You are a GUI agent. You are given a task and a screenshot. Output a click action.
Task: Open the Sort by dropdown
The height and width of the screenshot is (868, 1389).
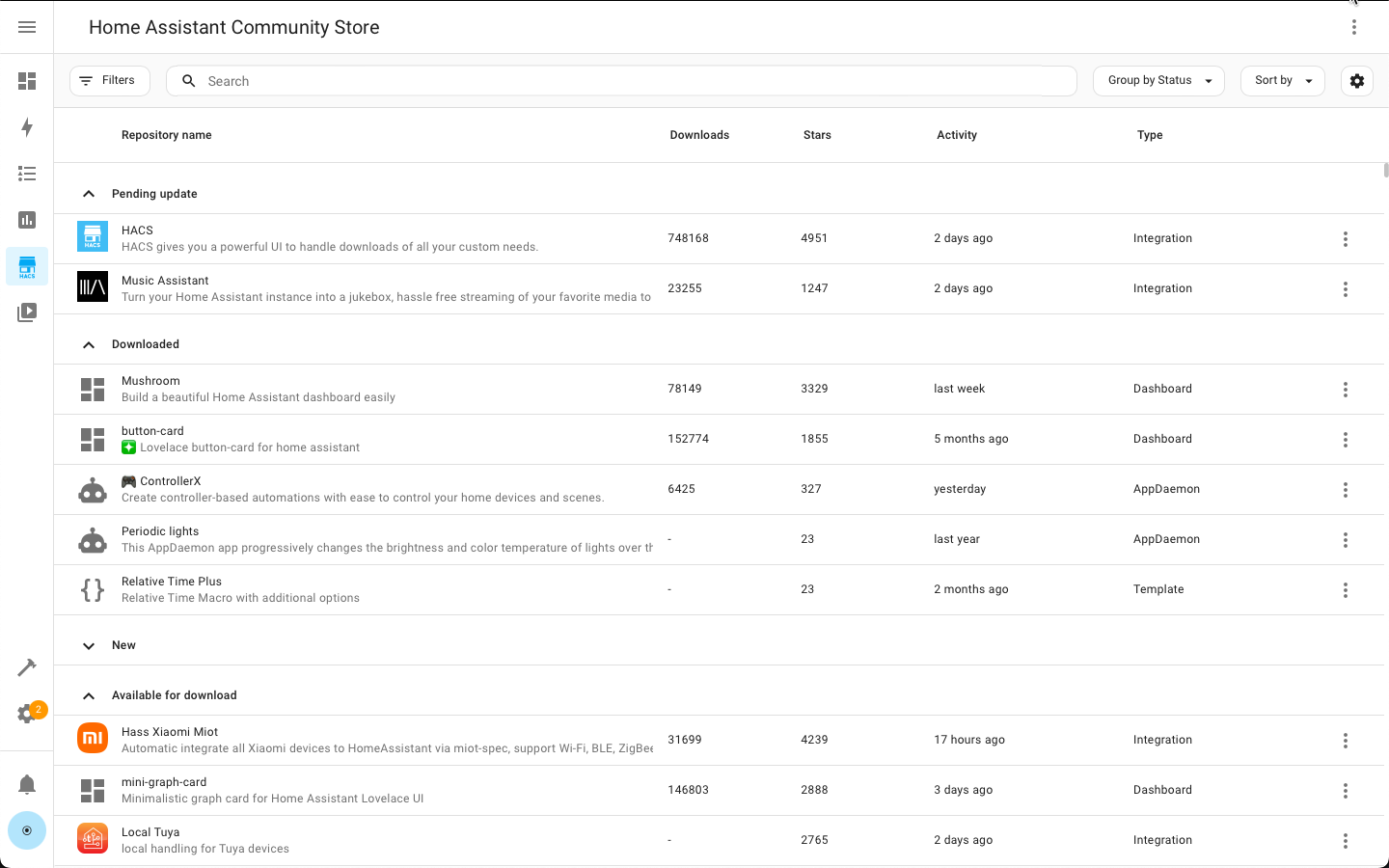[x=1282, y=81]
